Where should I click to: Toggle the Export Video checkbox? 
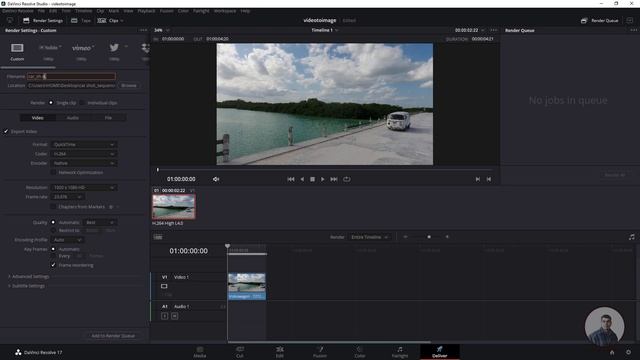point(6,131)
